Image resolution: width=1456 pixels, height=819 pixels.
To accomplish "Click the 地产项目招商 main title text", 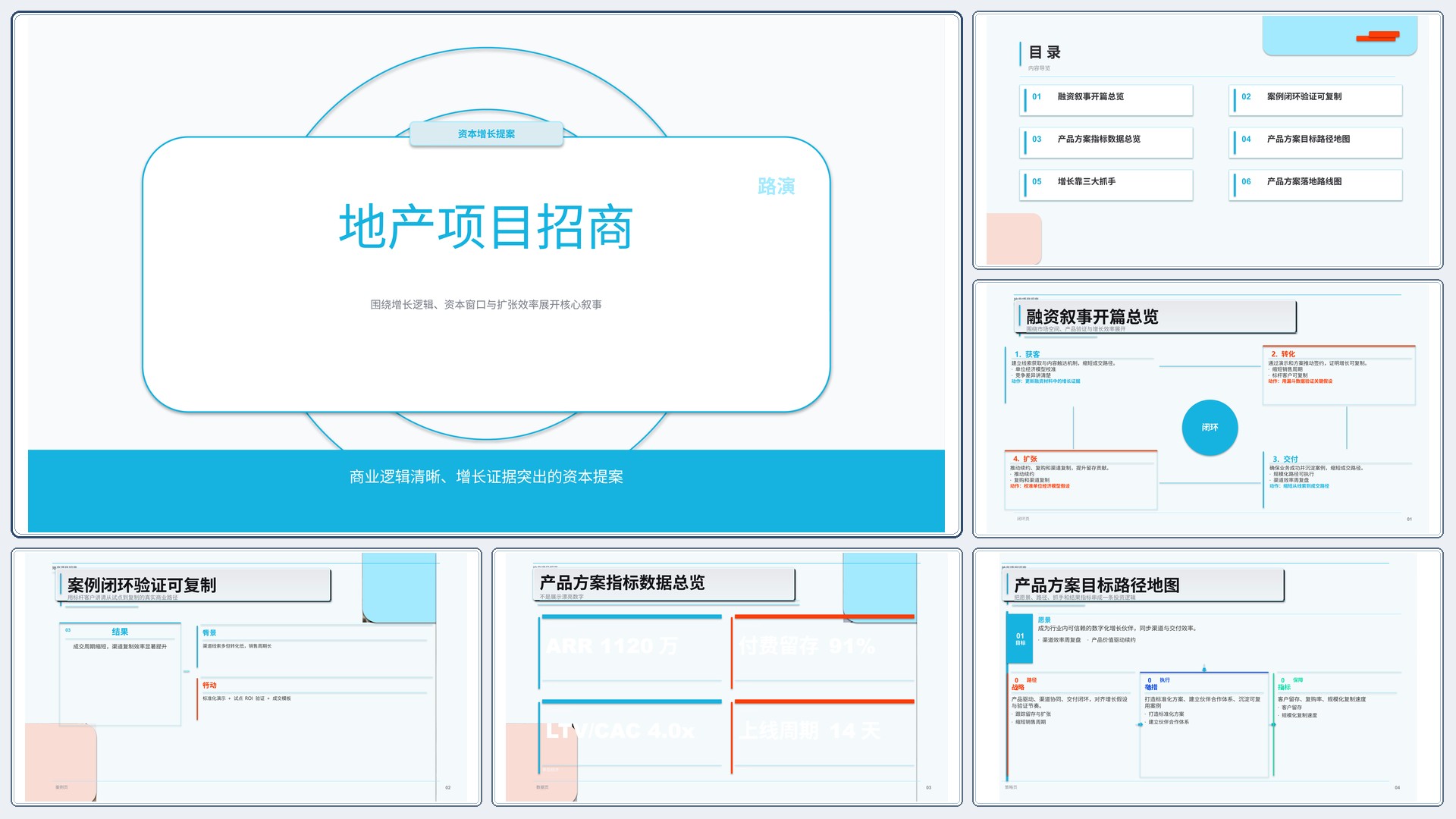I will pyautogui.click(x=486, y=227).
